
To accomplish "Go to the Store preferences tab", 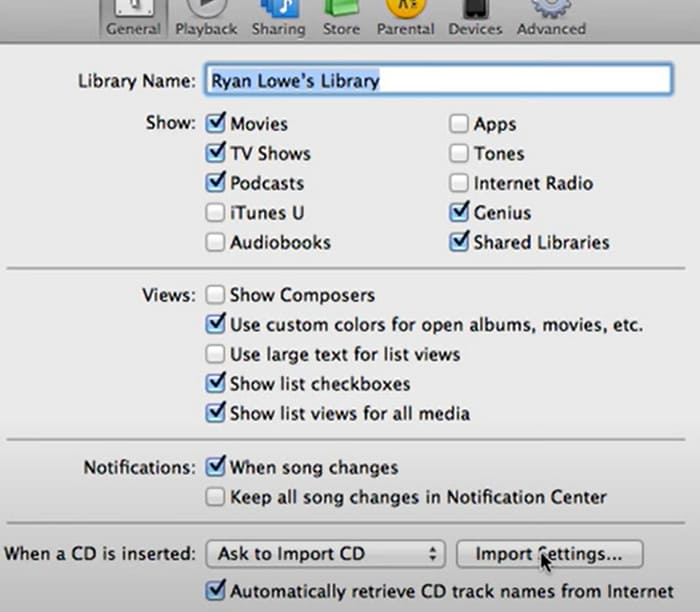I will (x=341, y=19).
